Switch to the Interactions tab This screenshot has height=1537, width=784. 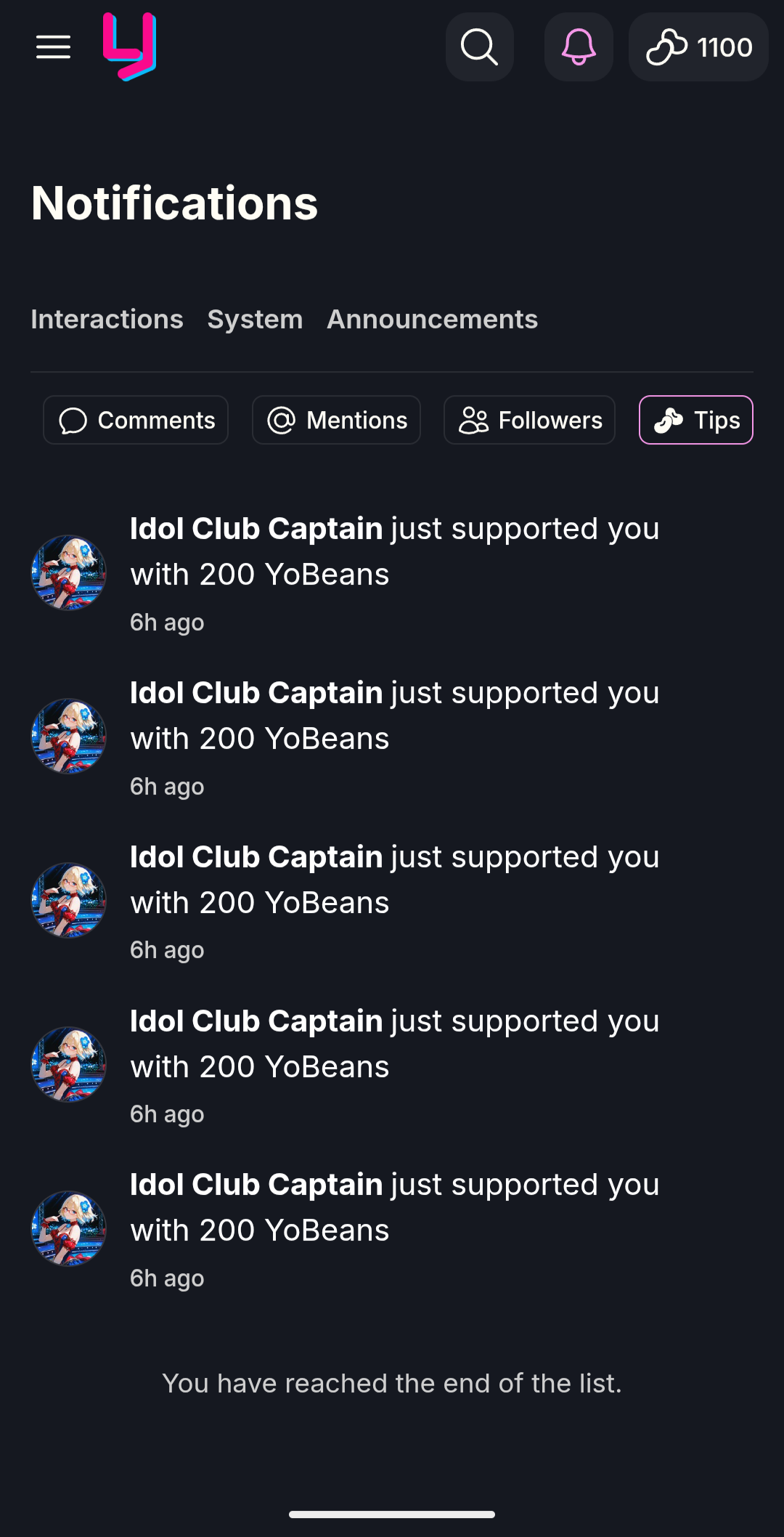[x=107, y=320]
